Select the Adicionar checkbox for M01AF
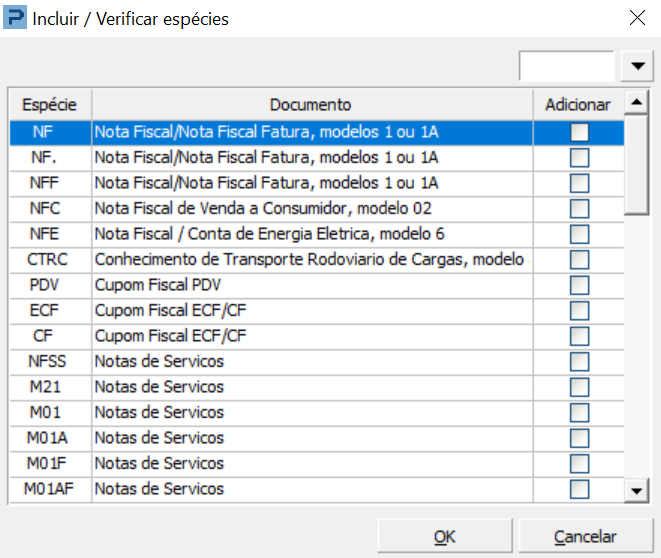Screen dimensions: 661x558 [x=579, y=489]
